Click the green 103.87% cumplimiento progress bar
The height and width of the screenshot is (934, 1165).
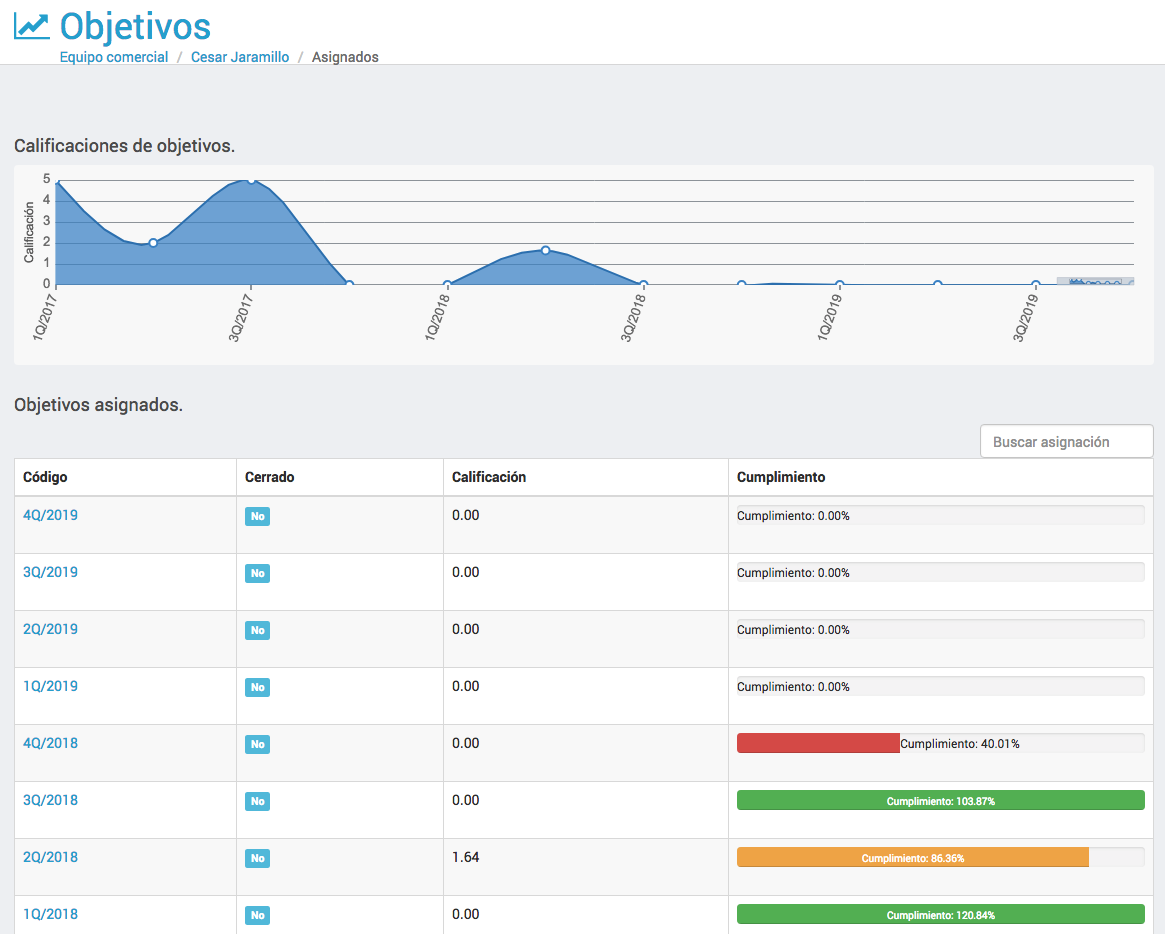coord(941,800)
